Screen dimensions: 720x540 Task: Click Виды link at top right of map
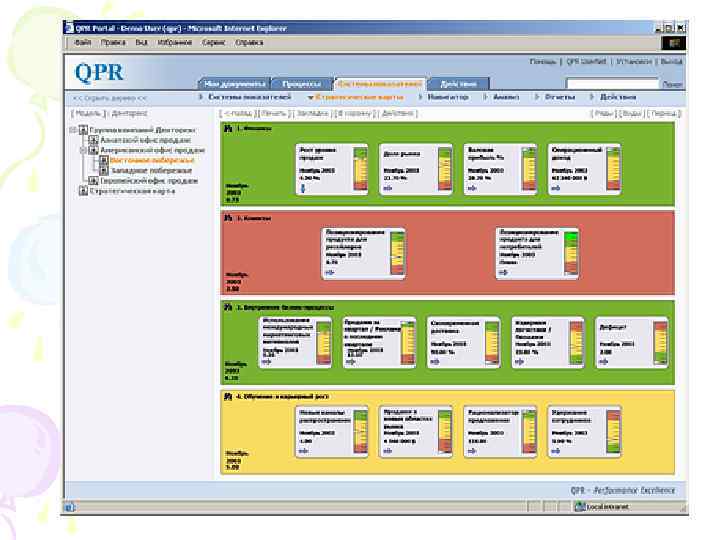tap(631, 113)
